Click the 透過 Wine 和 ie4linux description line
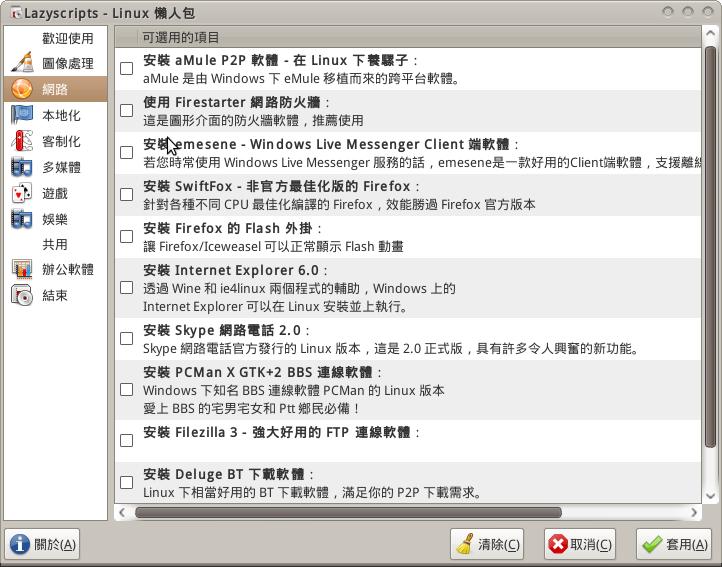 coord(299,289)
